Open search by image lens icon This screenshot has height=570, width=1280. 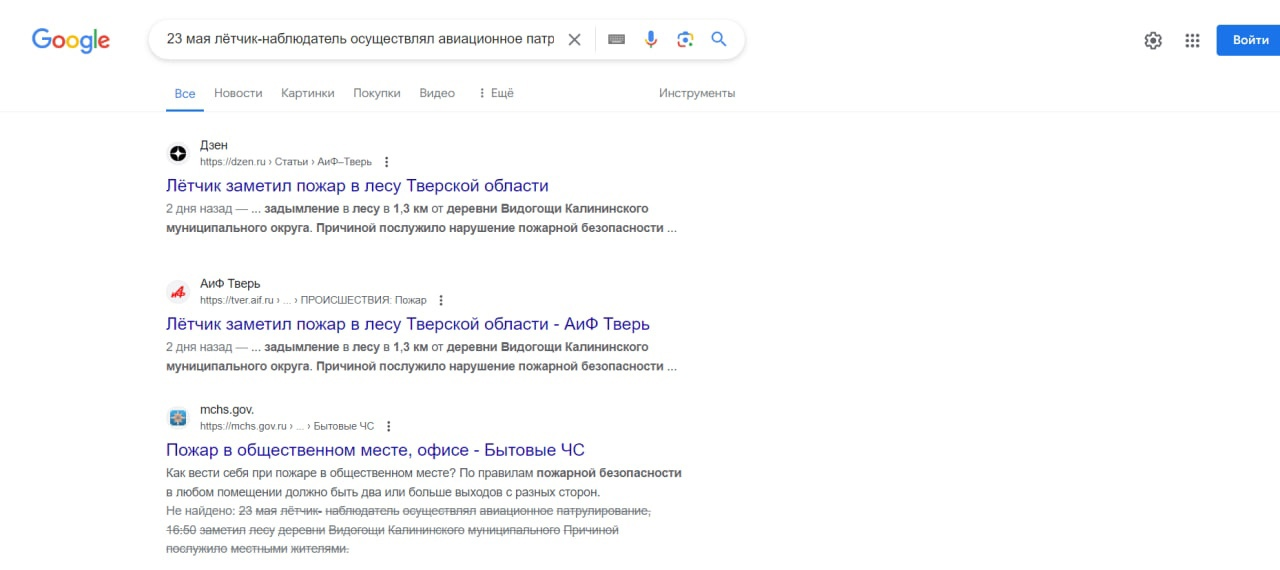685,40
